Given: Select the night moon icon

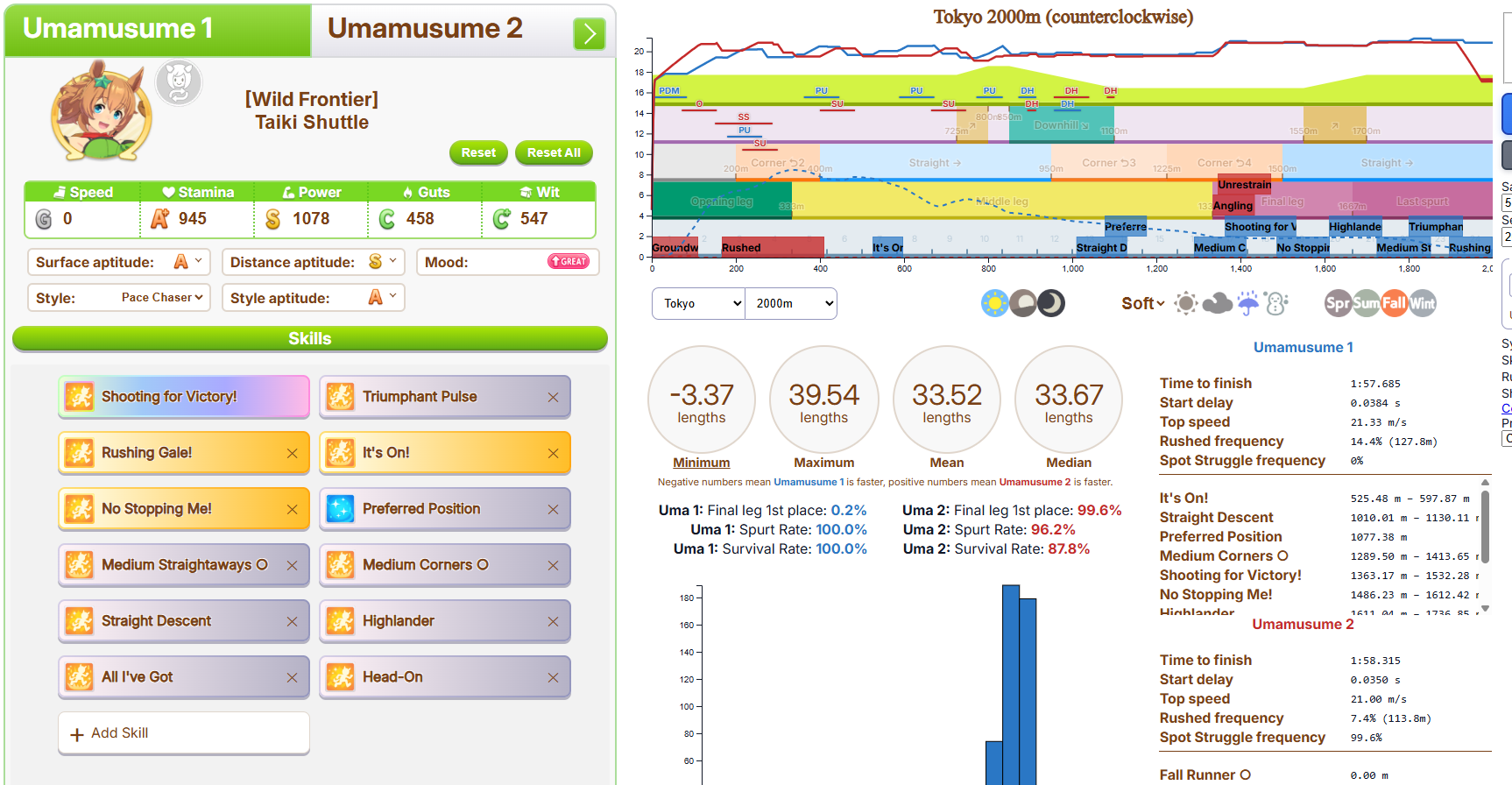Looking at the screenshot, I should tap(1051, 303).
